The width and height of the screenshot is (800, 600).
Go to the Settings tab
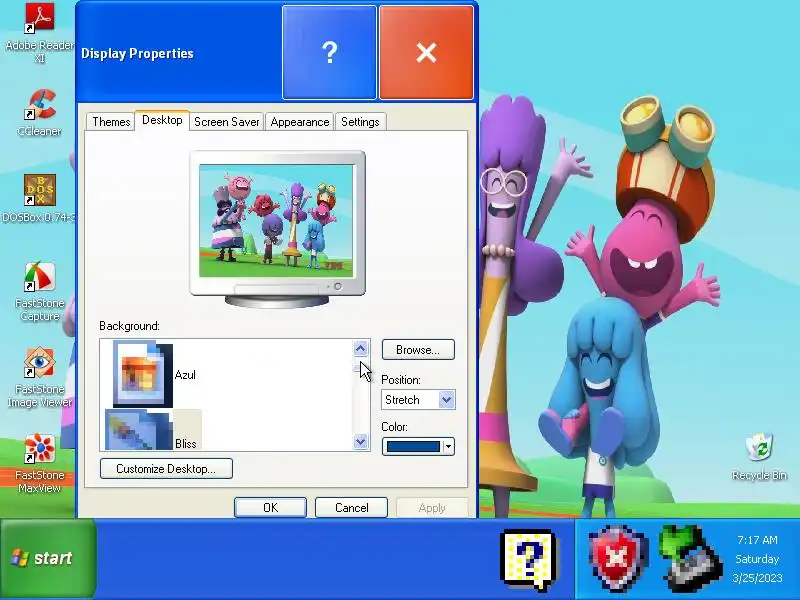tap(360, 122)
